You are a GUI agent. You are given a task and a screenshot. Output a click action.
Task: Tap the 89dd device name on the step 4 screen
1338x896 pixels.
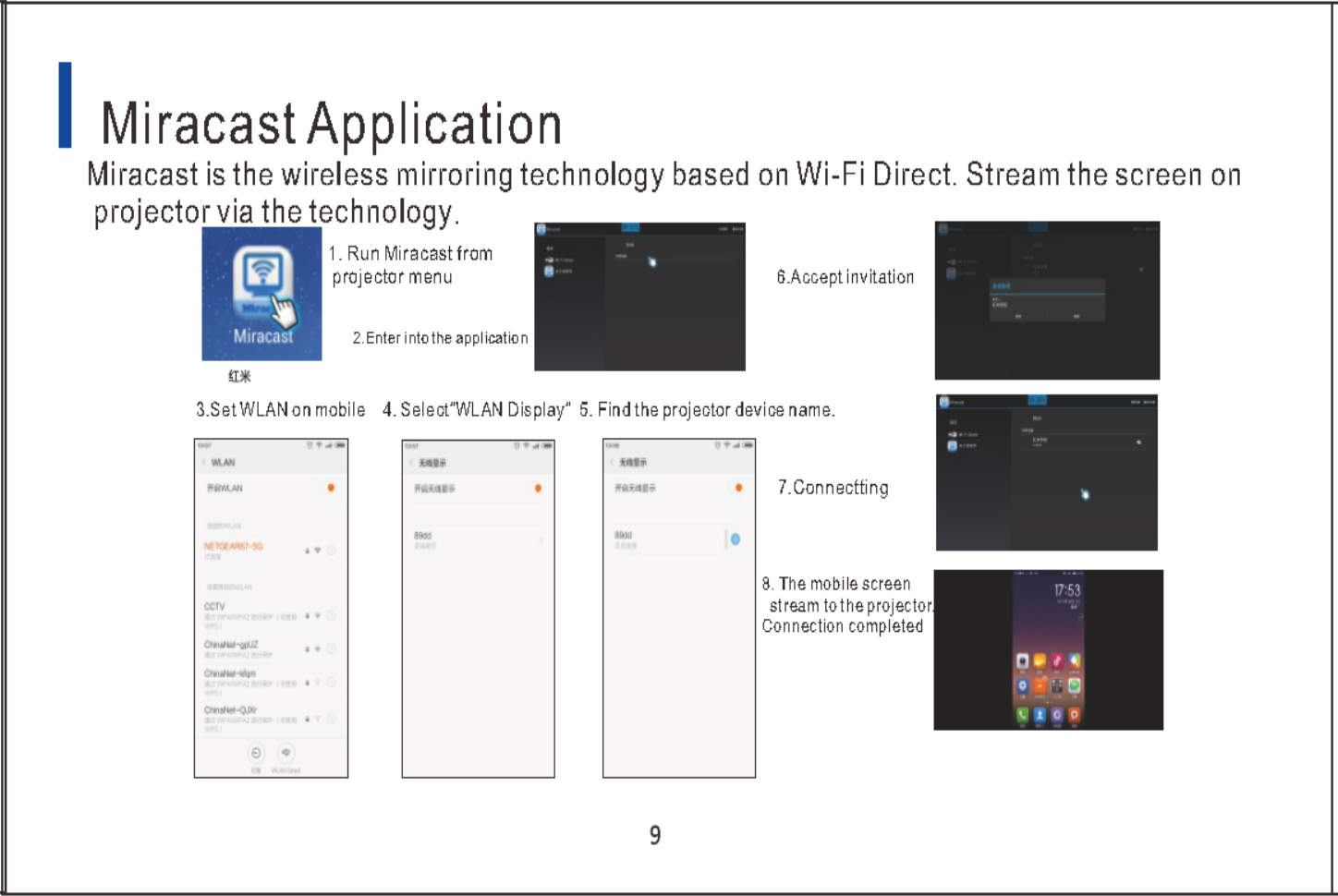422,536
